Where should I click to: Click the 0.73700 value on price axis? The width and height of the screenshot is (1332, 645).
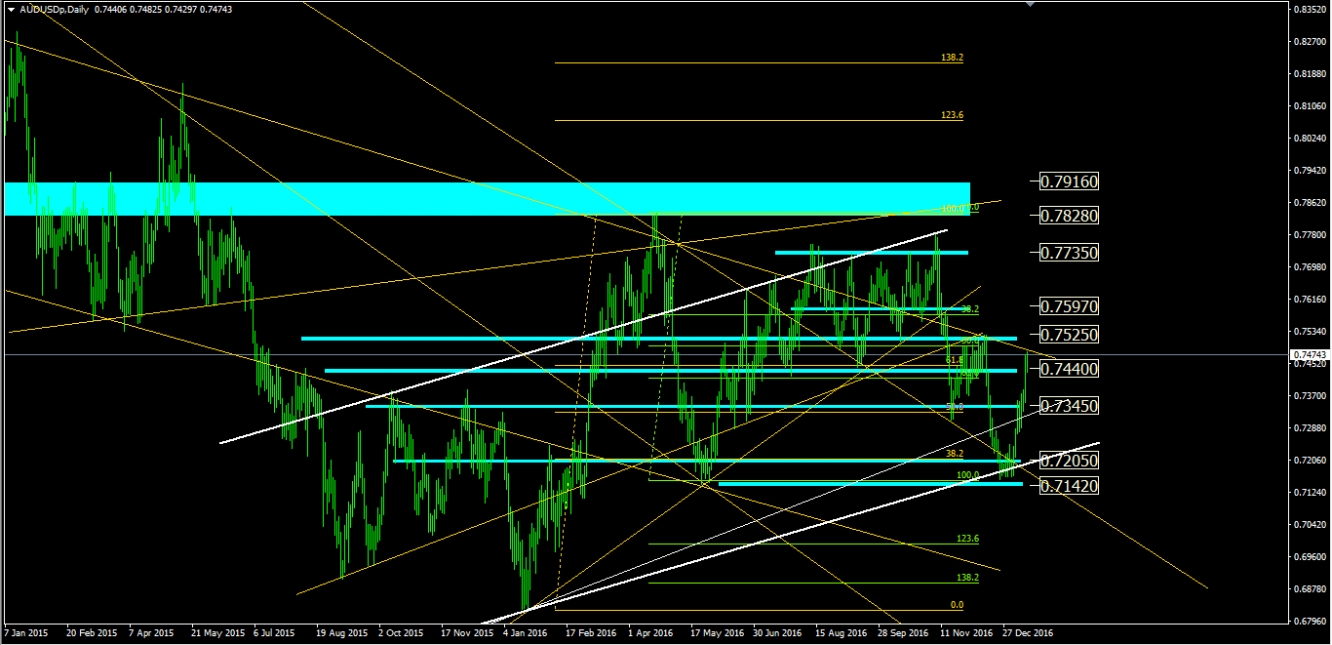tap(1311, 396)
